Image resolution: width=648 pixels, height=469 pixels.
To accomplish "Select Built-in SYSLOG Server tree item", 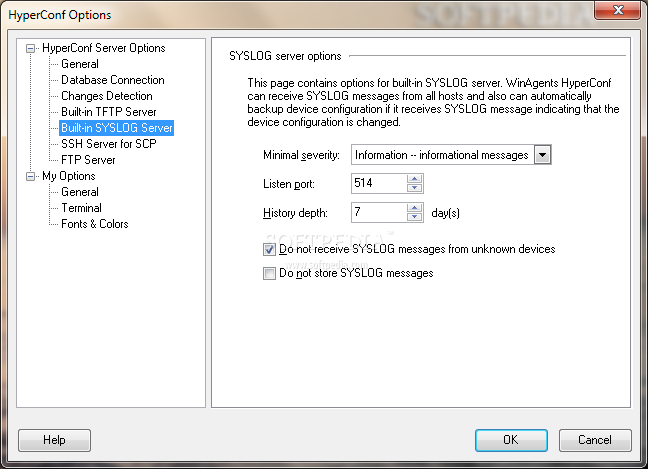I will click(x=117, y=128).
